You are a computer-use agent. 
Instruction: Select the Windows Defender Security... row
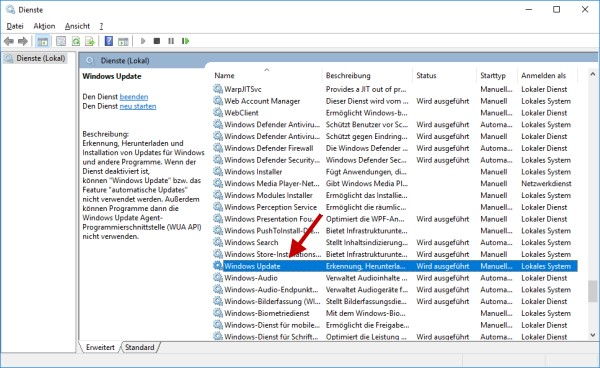point(395,160)
